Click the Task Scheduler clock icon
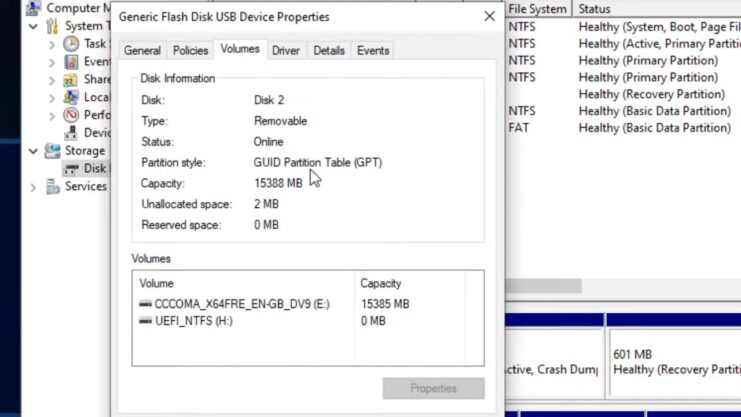 tap(71, 43)
